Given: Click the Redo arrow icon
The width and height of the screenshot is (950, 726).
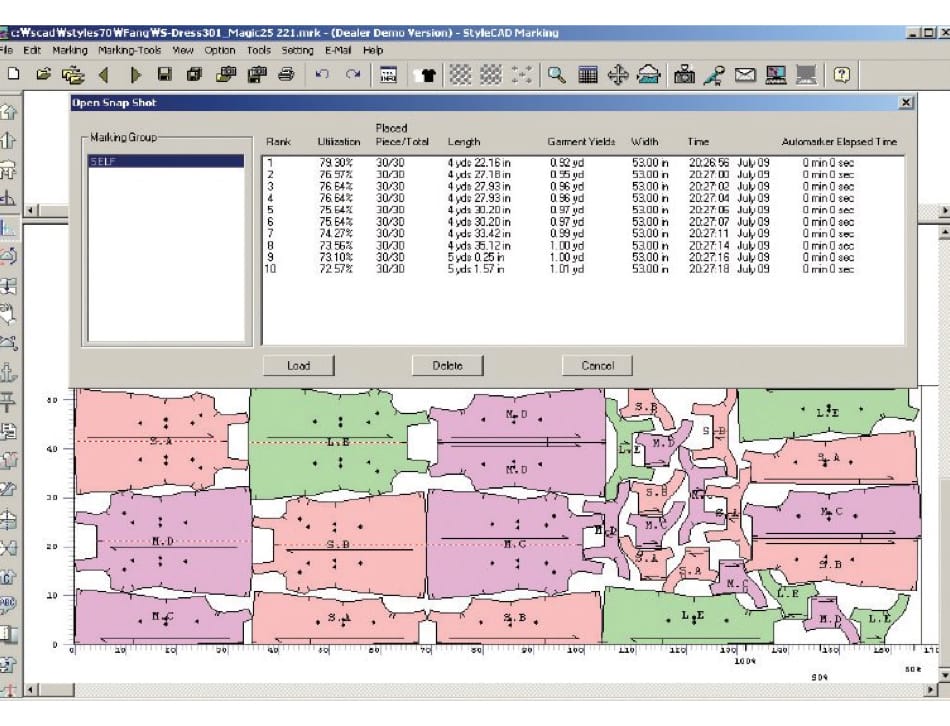Looking at the screenshot, I should click(x=353, y=74).
